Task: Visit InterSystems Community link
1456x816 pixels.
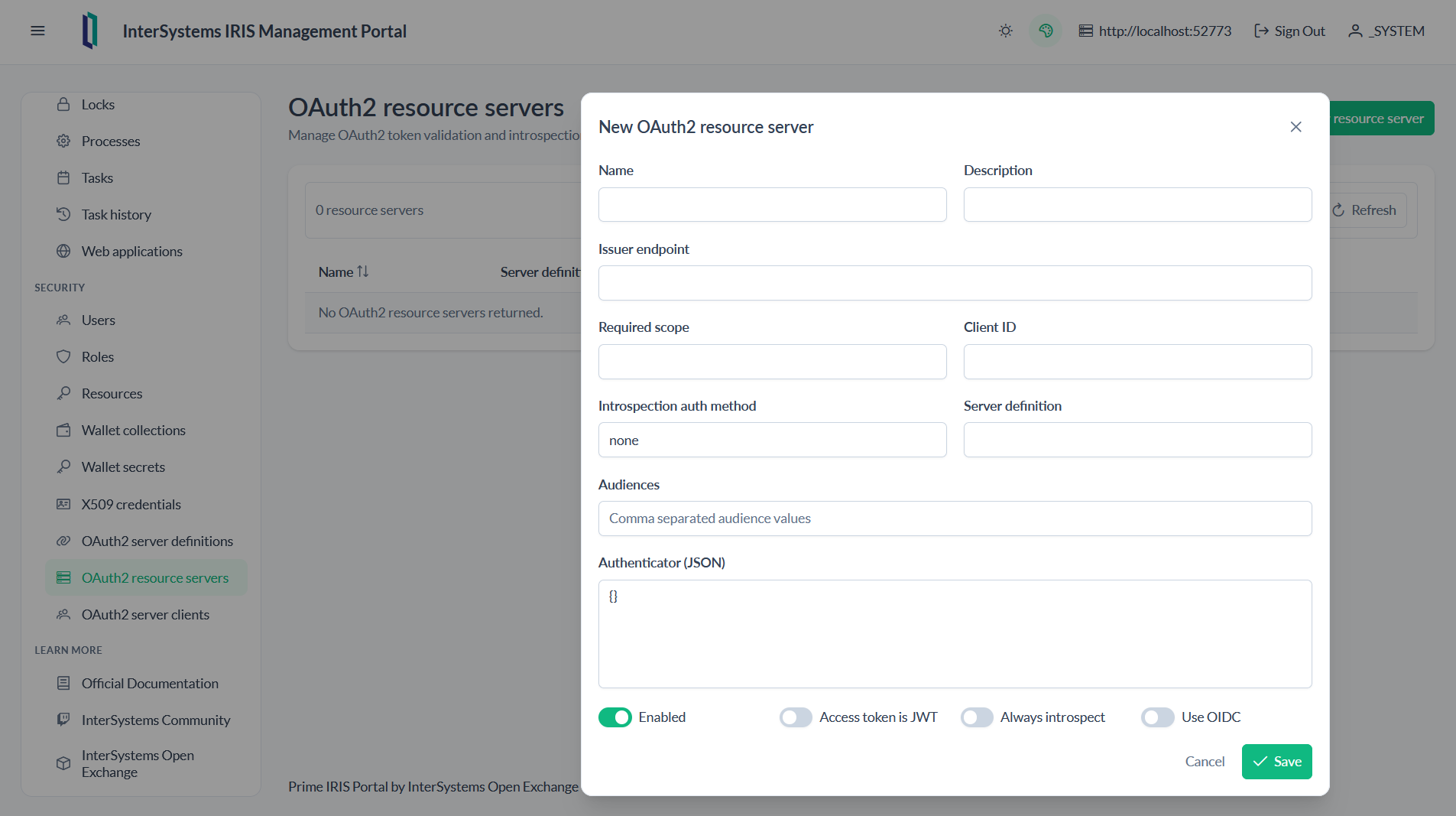Action: [146, 720]
